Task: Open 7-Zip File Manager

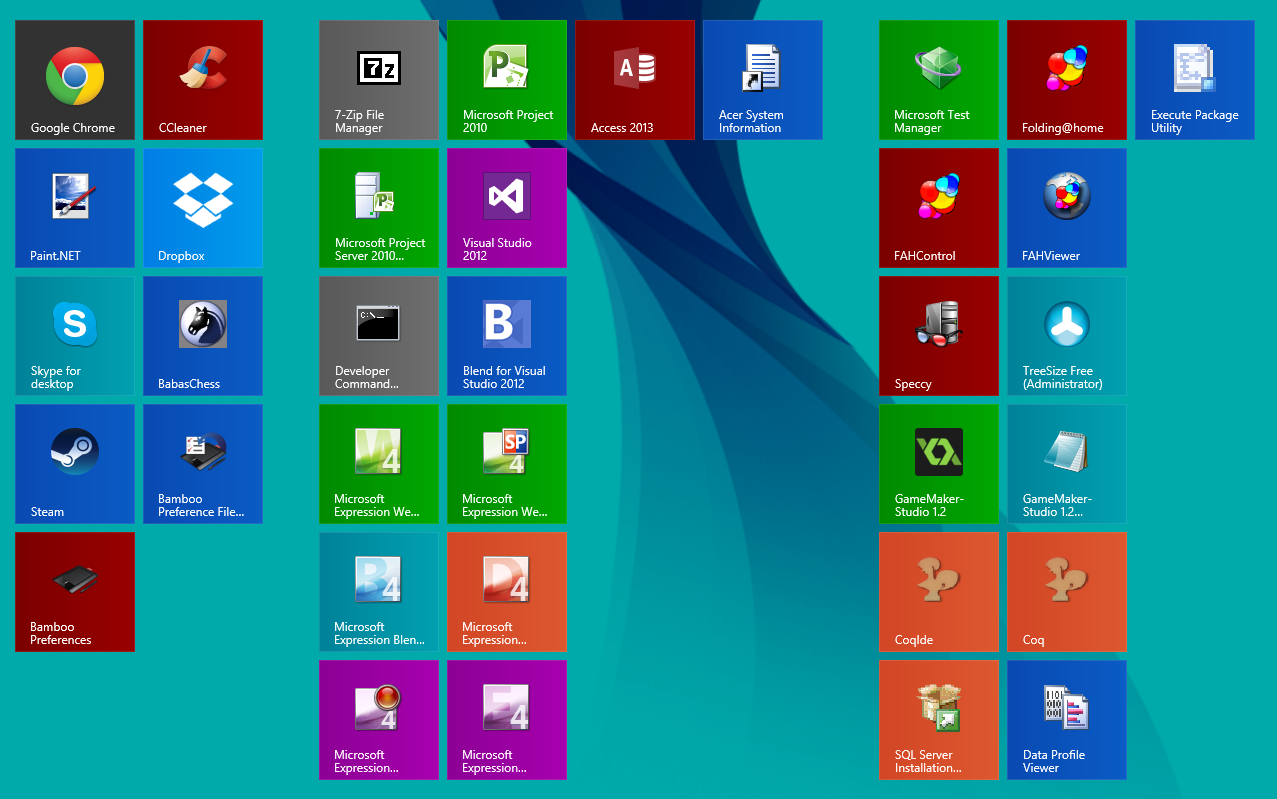Action: (379, 80)
